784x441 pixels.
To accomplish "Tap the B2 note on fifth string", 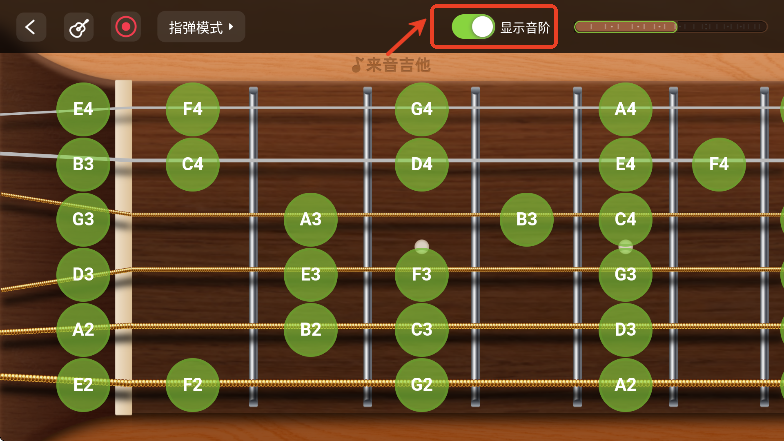I will click(310, 330).
